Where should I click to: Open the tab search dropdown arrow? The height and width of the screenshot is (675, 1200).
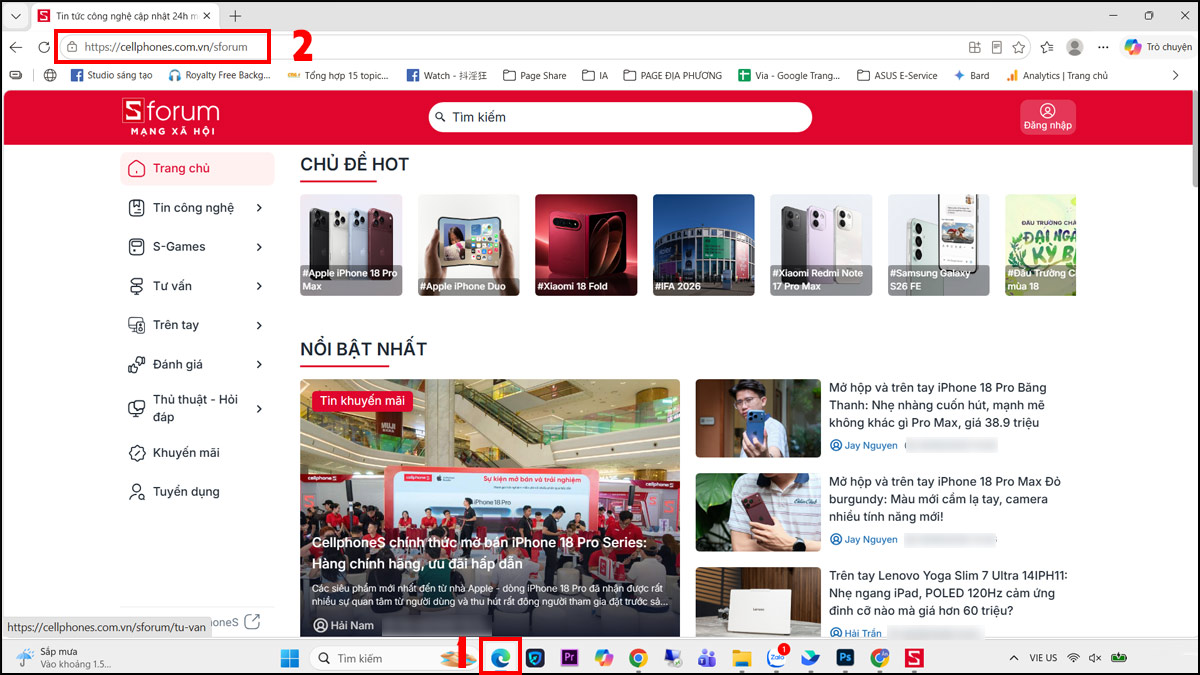pos(15,16)
